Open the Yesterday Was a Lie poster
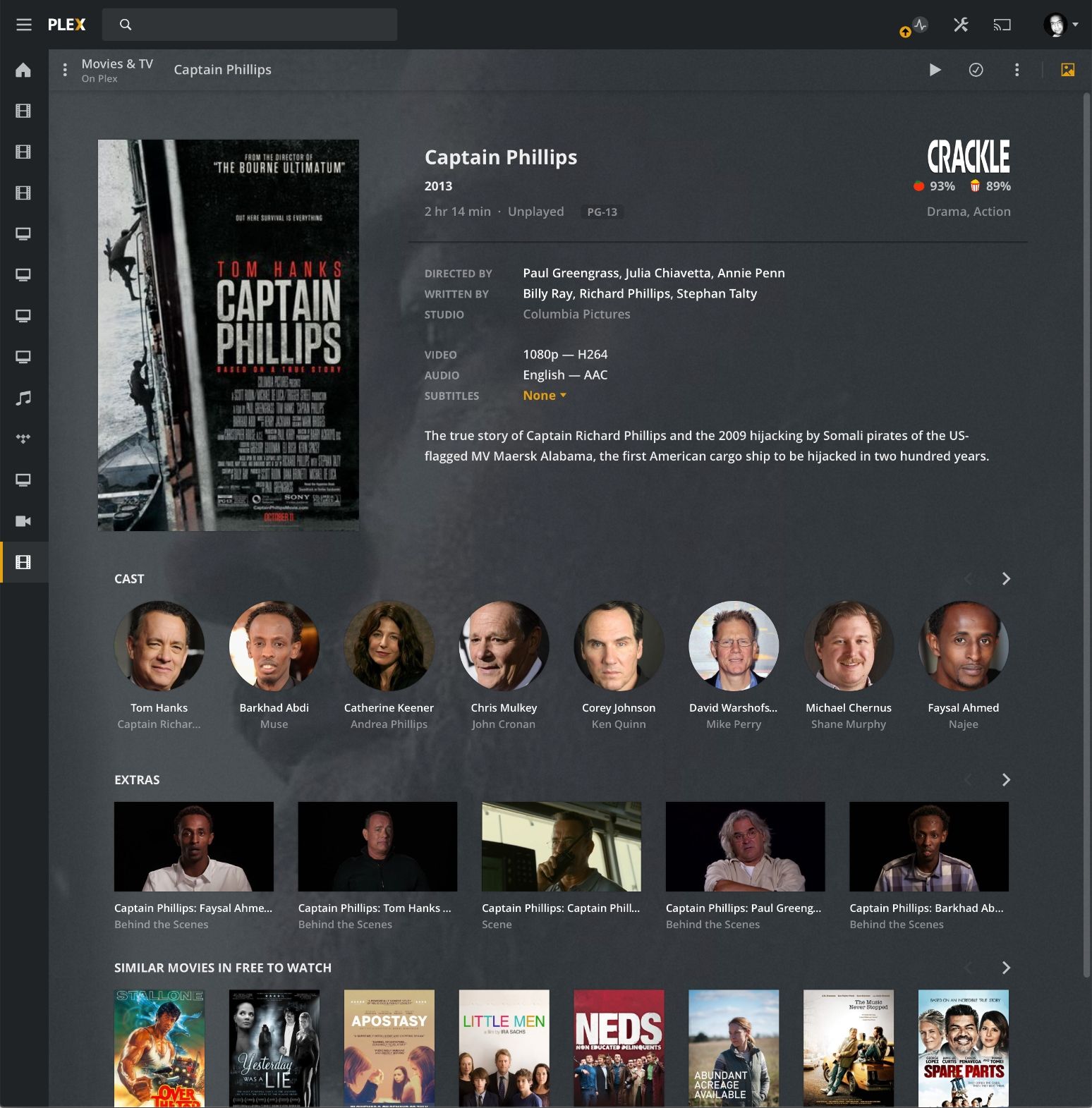The image size is (1092, 1108). 274,1048
